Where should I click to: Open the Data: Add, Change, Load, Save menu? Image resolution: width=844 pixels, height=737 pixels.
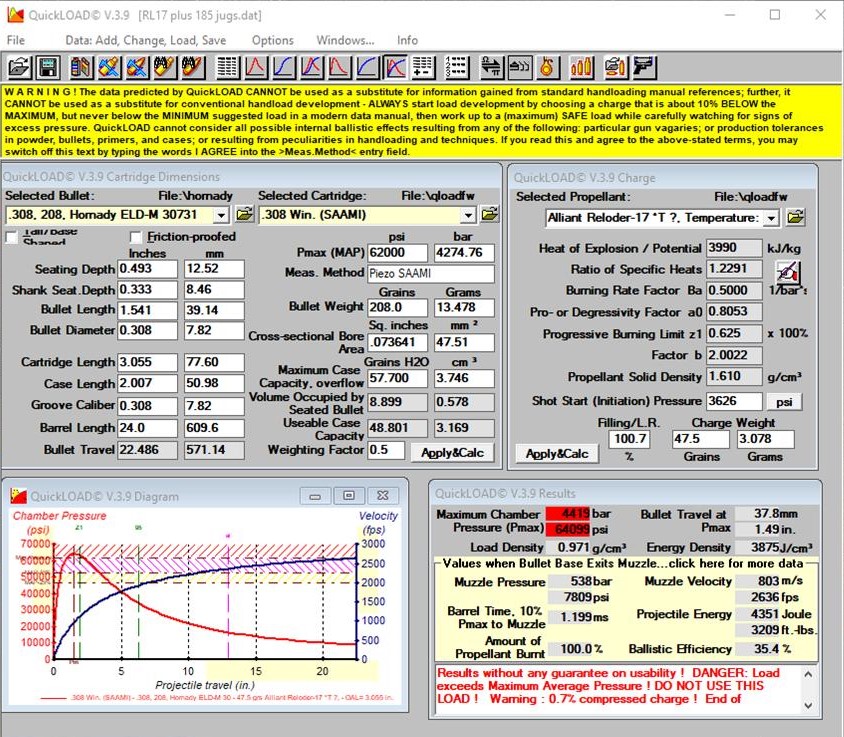click(x=145, y=40)
